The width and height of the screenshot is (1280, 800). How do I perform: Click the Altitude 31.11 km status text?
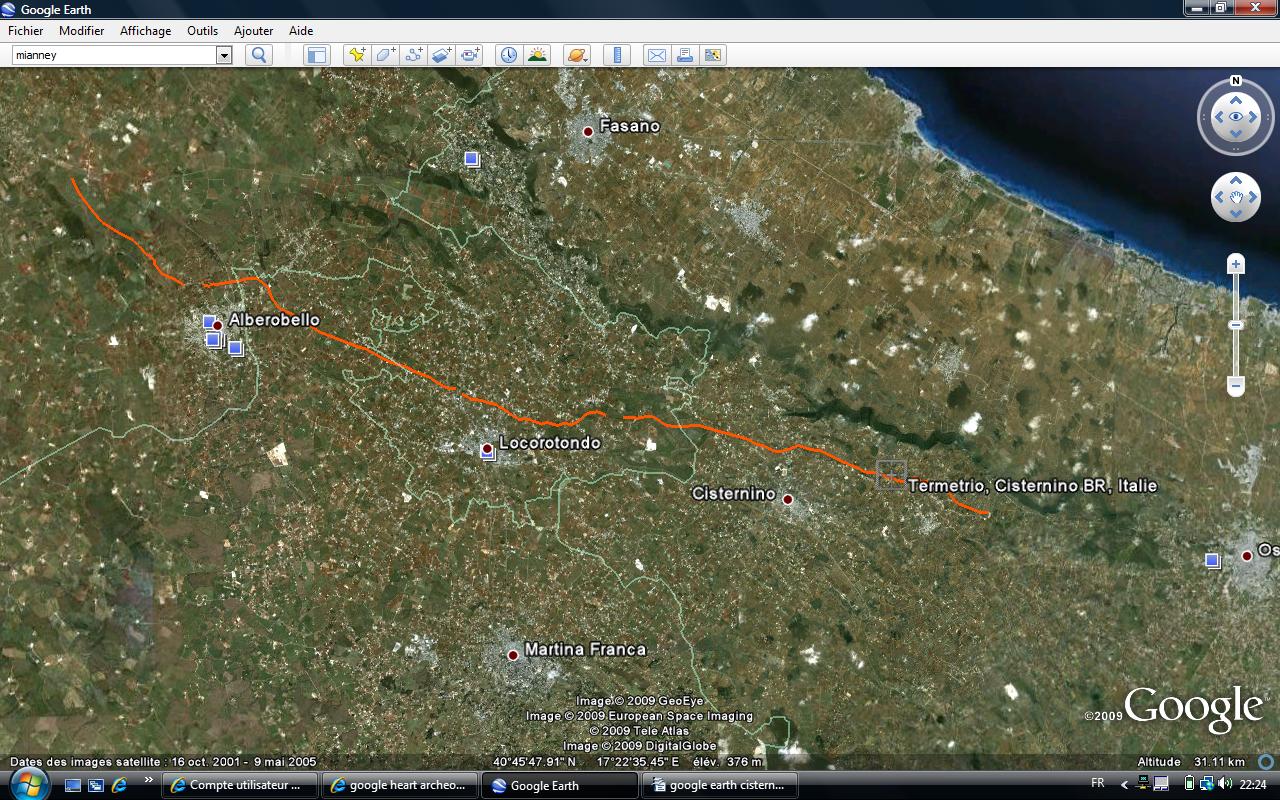pos(1191,761)
